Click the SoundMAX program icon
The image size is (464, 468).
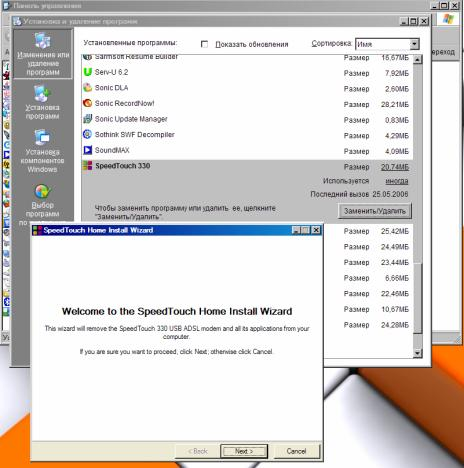[x=87, y=150]
